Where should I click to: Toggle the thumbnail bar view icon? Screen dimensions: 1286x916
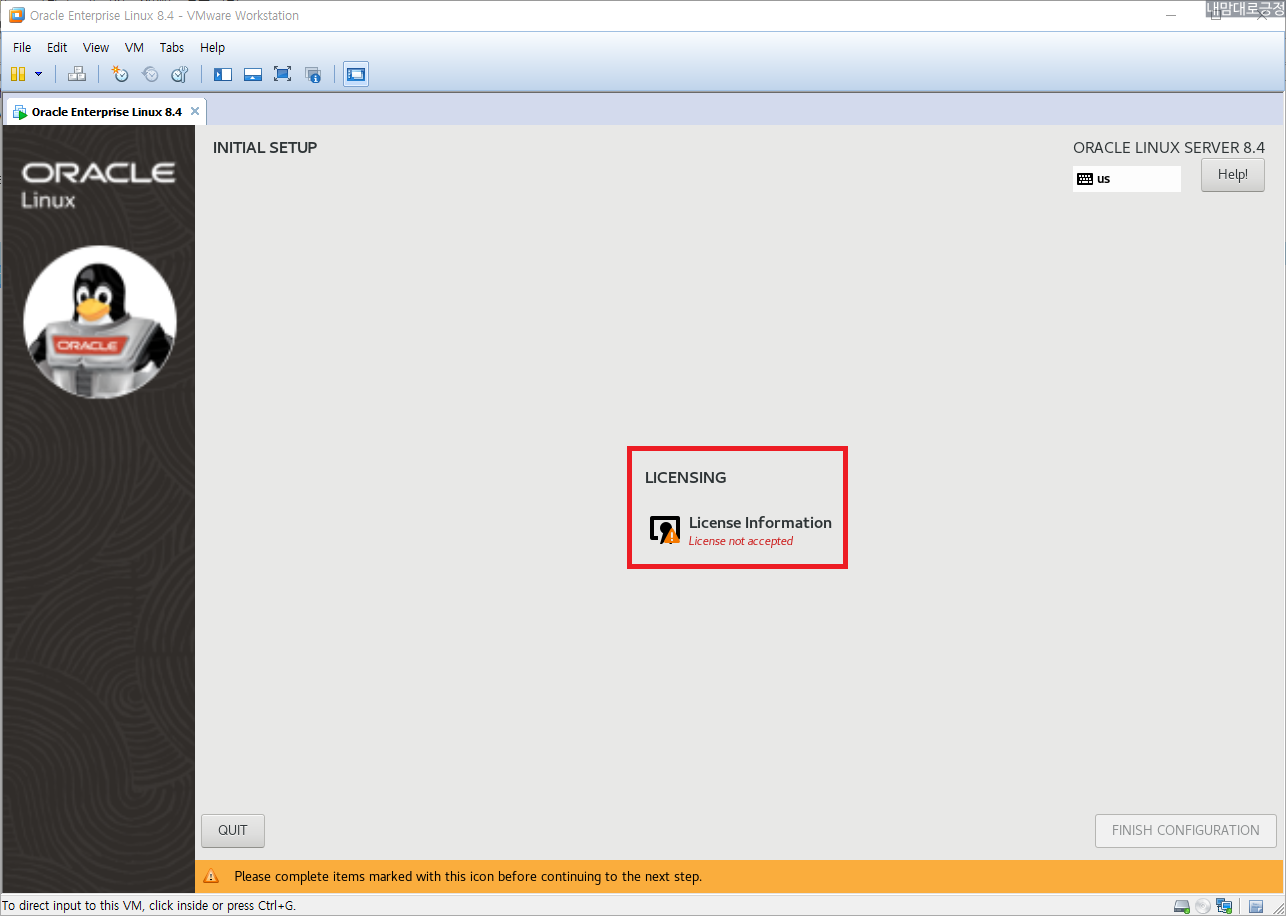(x=253, y=74)
